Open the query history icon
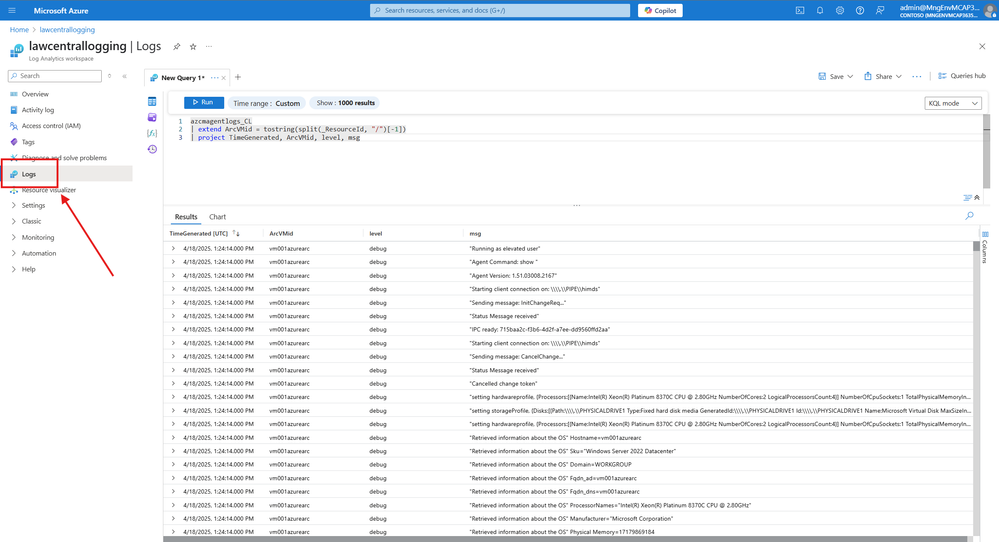Image resolution: width=999 pixels, height=542 pixels. [x=152, y=149]
